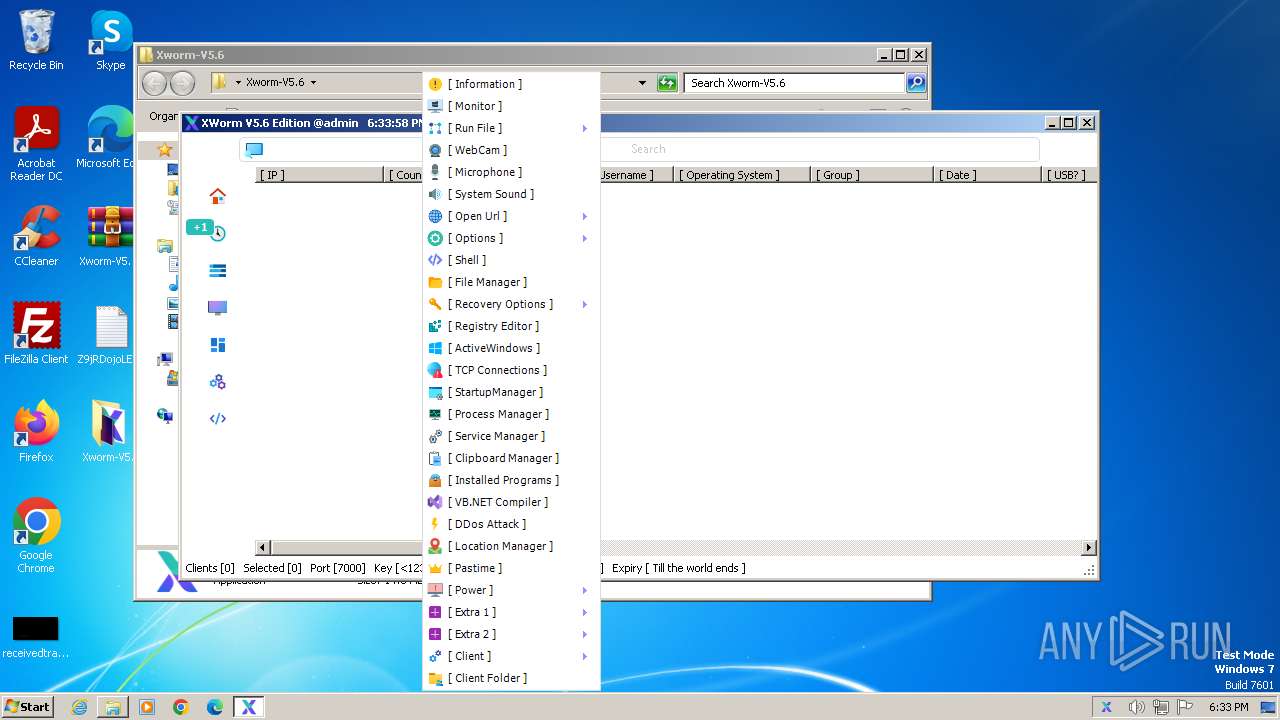Open the Google Chrome desktop shortcut
The width and height of the screenshot is (1280, 720).
[x=36, y=536]
